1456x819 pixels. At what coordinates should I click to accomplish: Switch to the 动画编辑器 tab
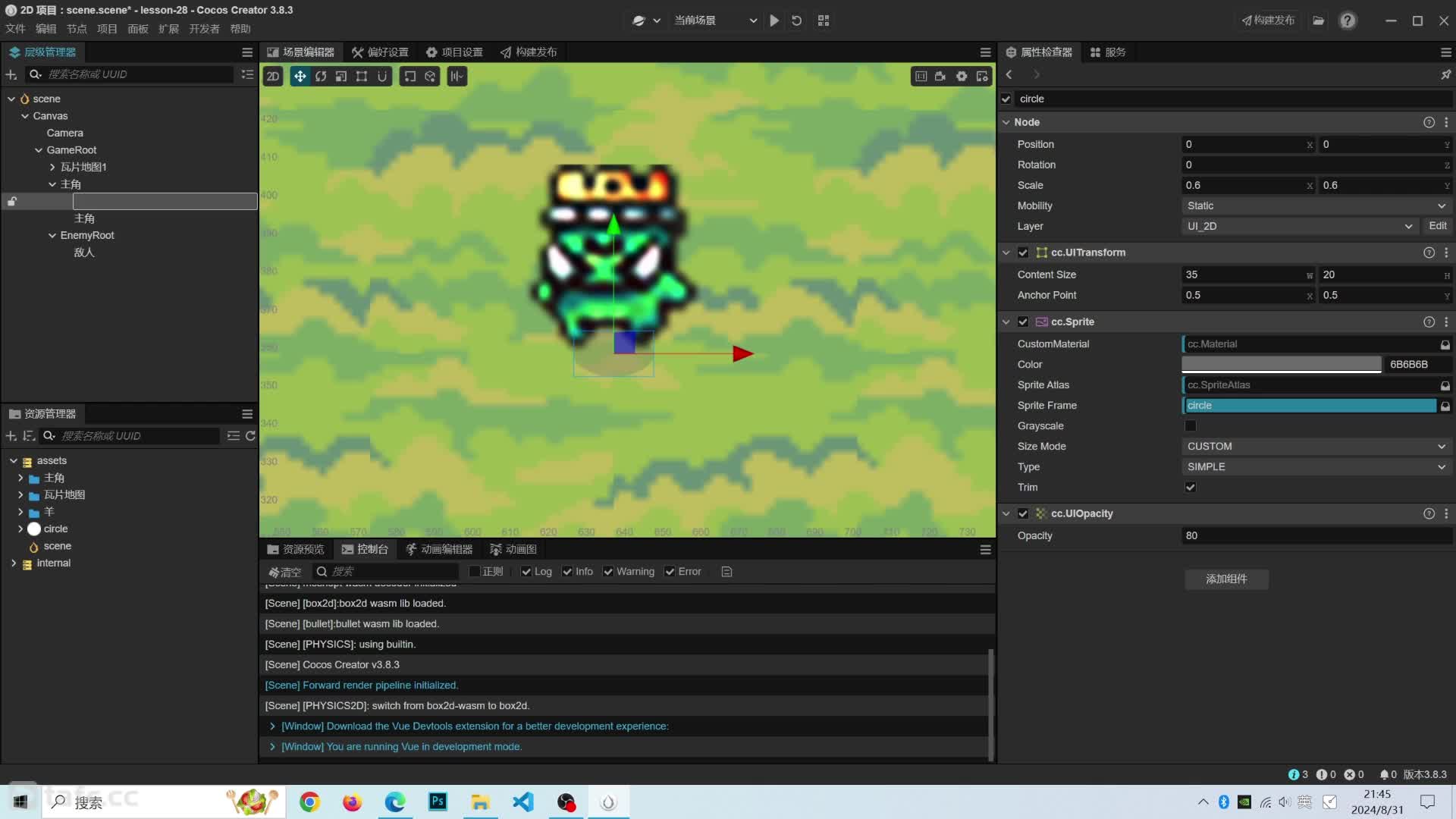click(439, 549)
